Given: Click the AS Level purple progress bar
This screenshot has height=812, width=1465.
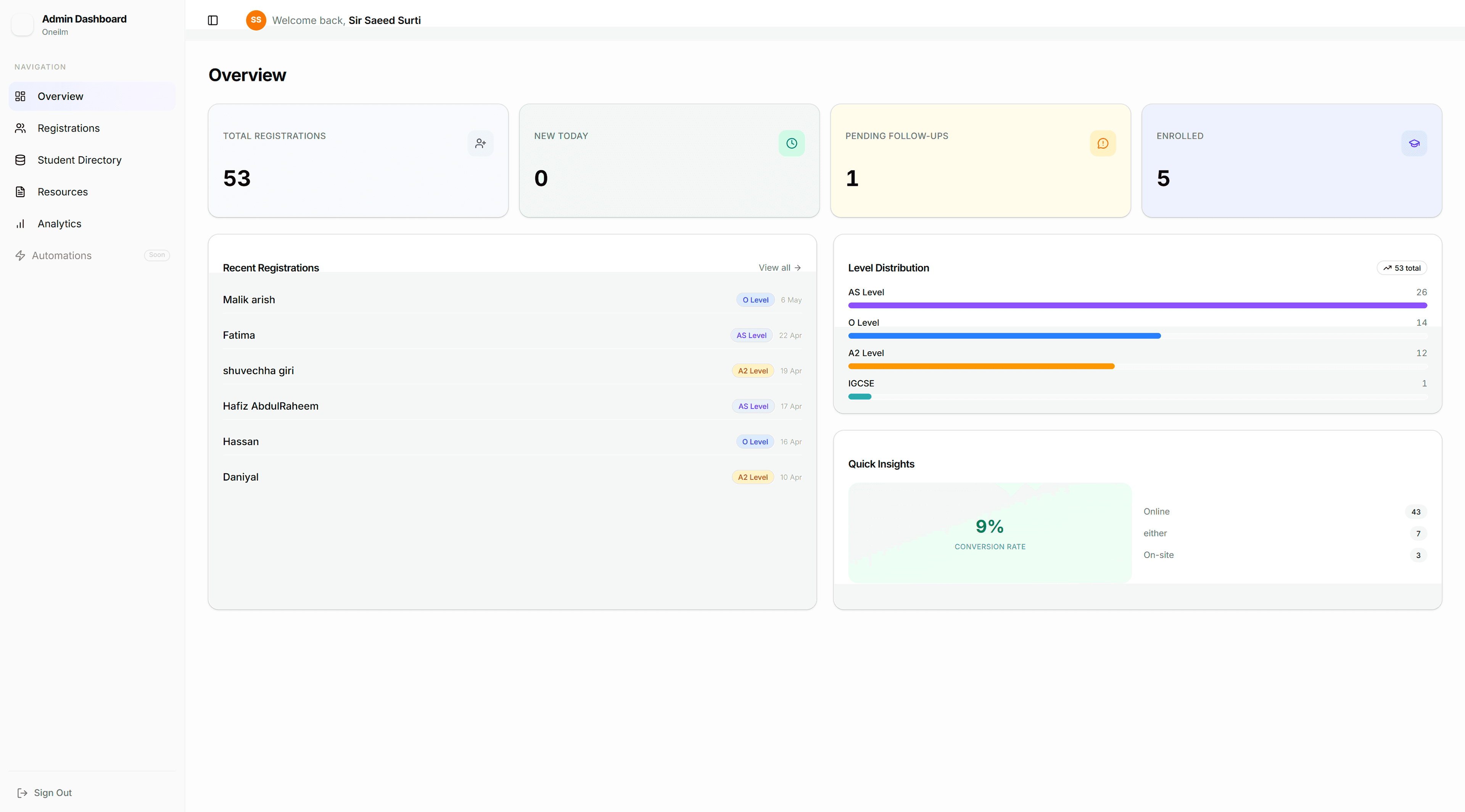Looking at the screenshot, I should pyautogui.click(x=1137, y=306).
